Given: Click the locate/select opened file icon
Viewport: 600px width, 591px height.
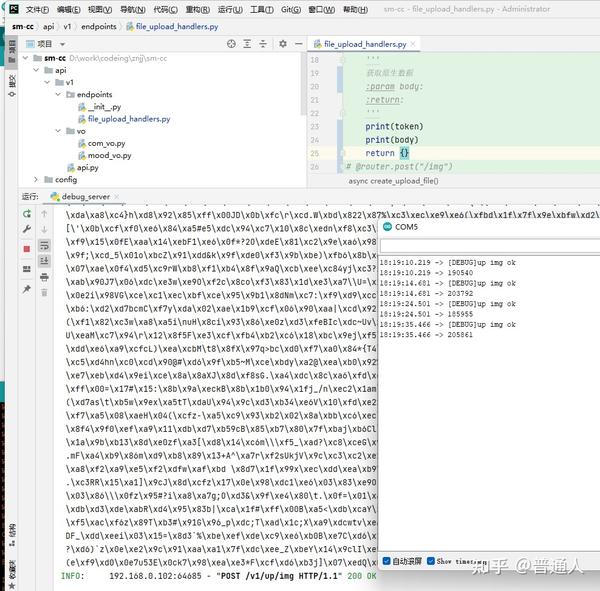Looking at the screenshot, I should (x=231, y=44).
